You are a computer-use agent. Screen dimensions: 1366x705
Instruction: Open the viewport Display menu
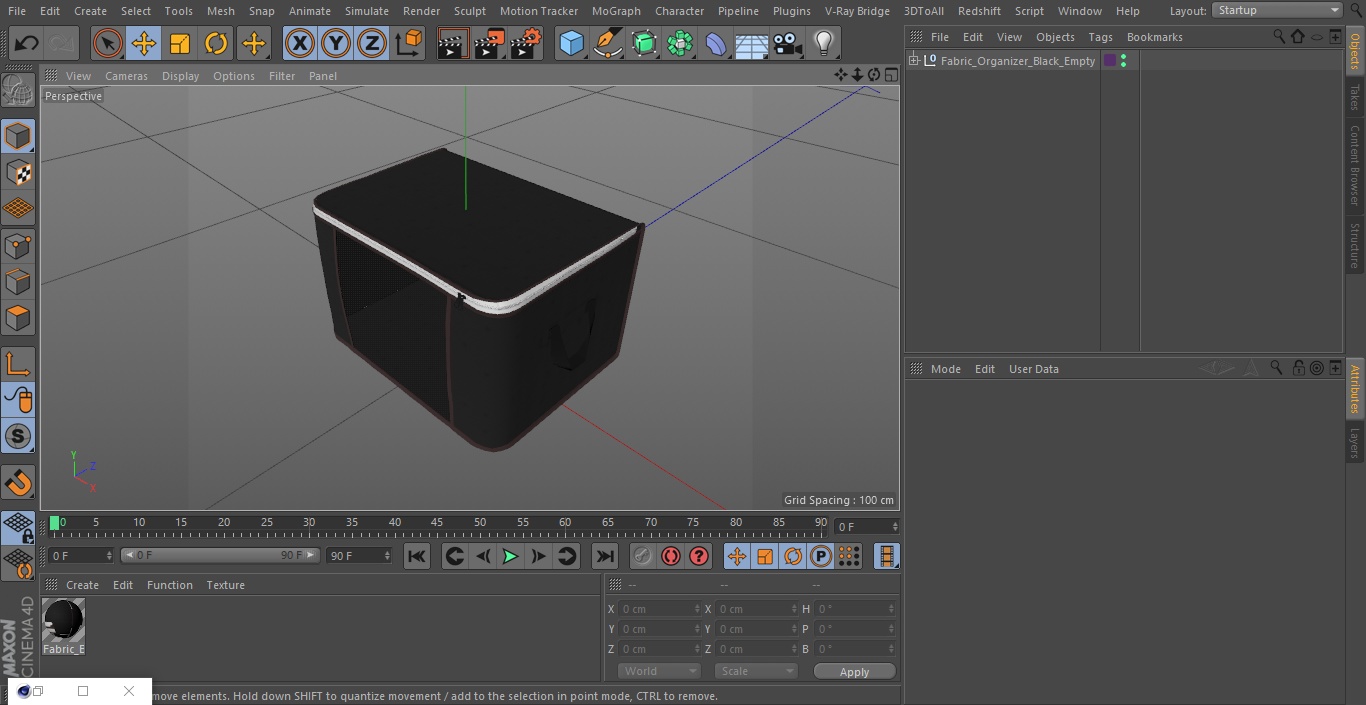coord(180,76)
